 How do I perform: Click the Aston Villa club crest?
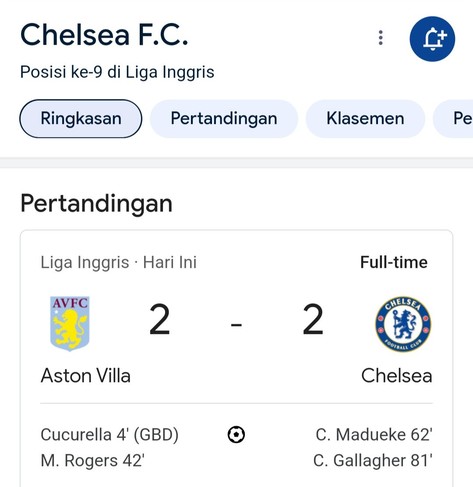tap(70, 323)
